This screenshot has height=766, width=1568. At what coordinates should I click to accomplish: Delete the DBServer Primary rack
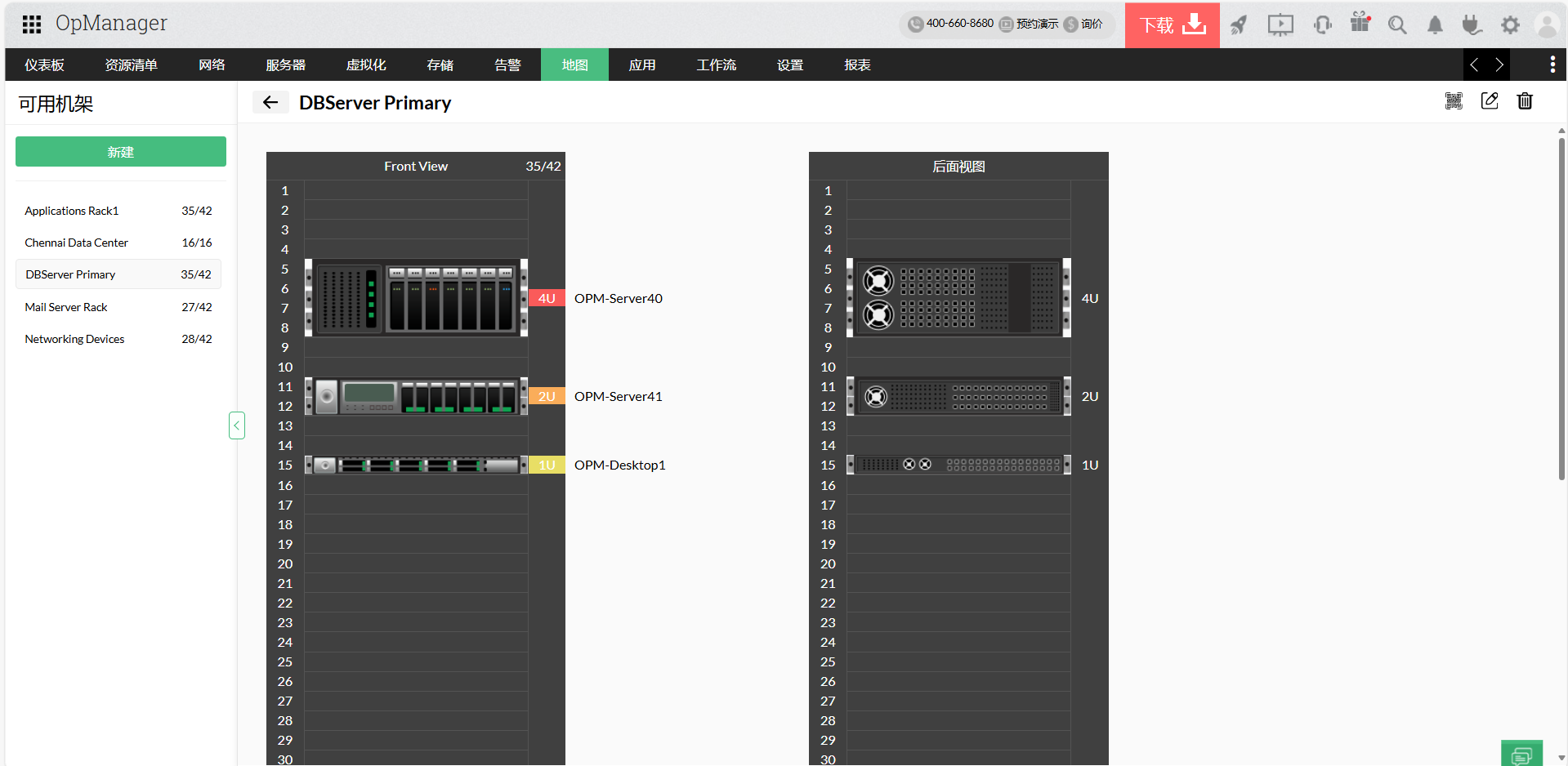(1525, 101)
